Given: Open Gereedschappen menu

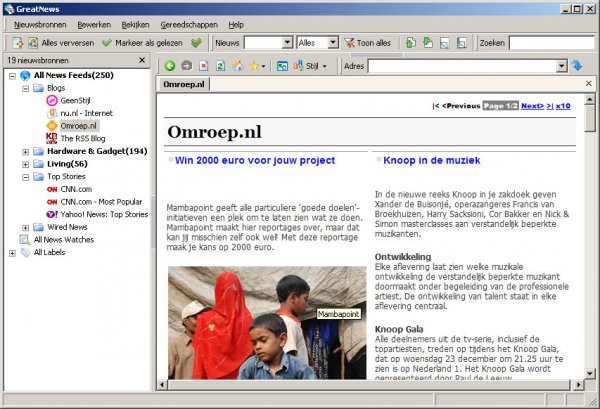Looking at the screenshot, I should click(x=189, y=25).
